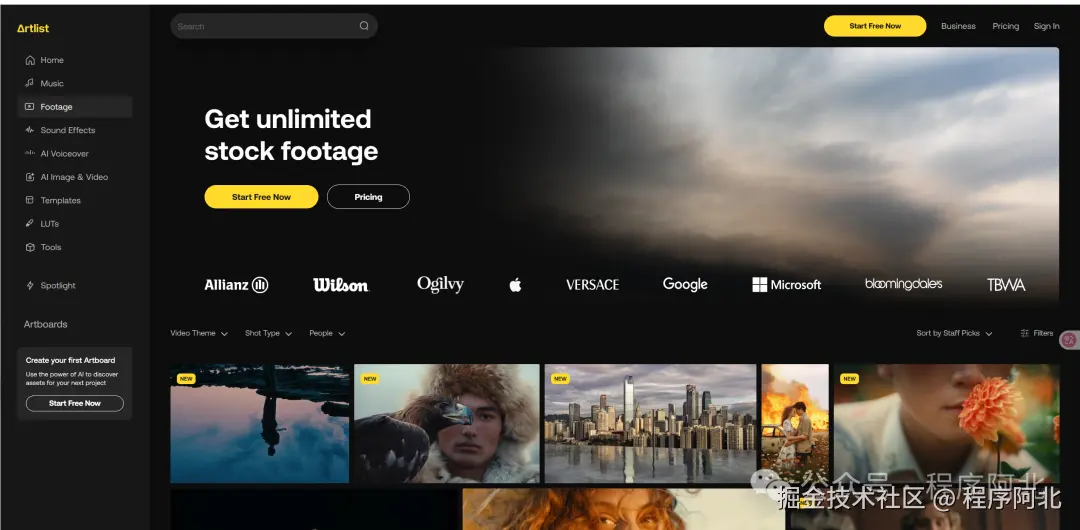Open the city skyline thumbnail
This screenshot has height=530, width=1080.
point(650,423)
